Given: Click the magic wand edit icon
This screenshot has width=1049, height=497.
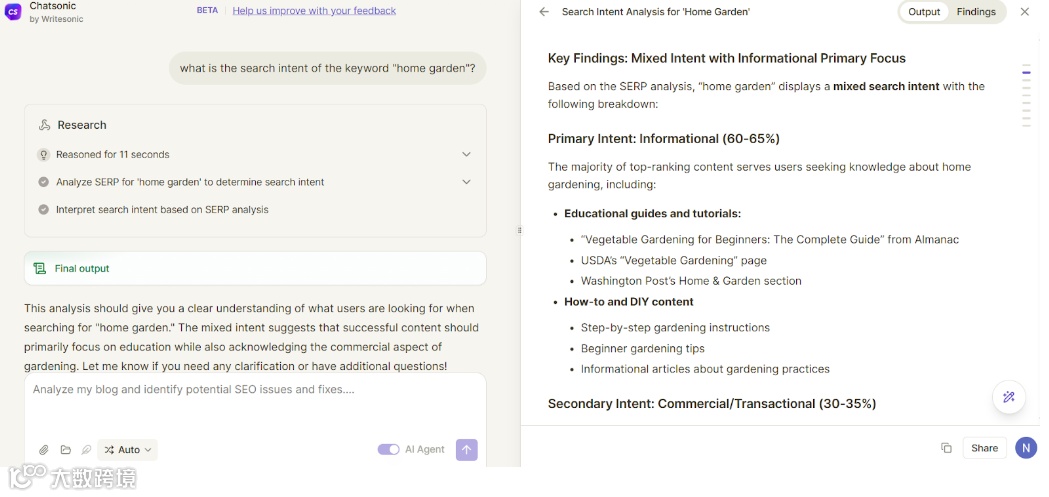Looking at the screenshot, I should click(1008, 397).
